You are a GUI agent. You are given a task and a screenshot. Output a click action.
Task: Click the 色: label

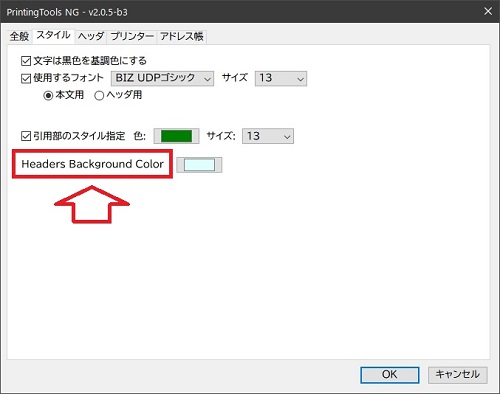(x=140, y=136)
